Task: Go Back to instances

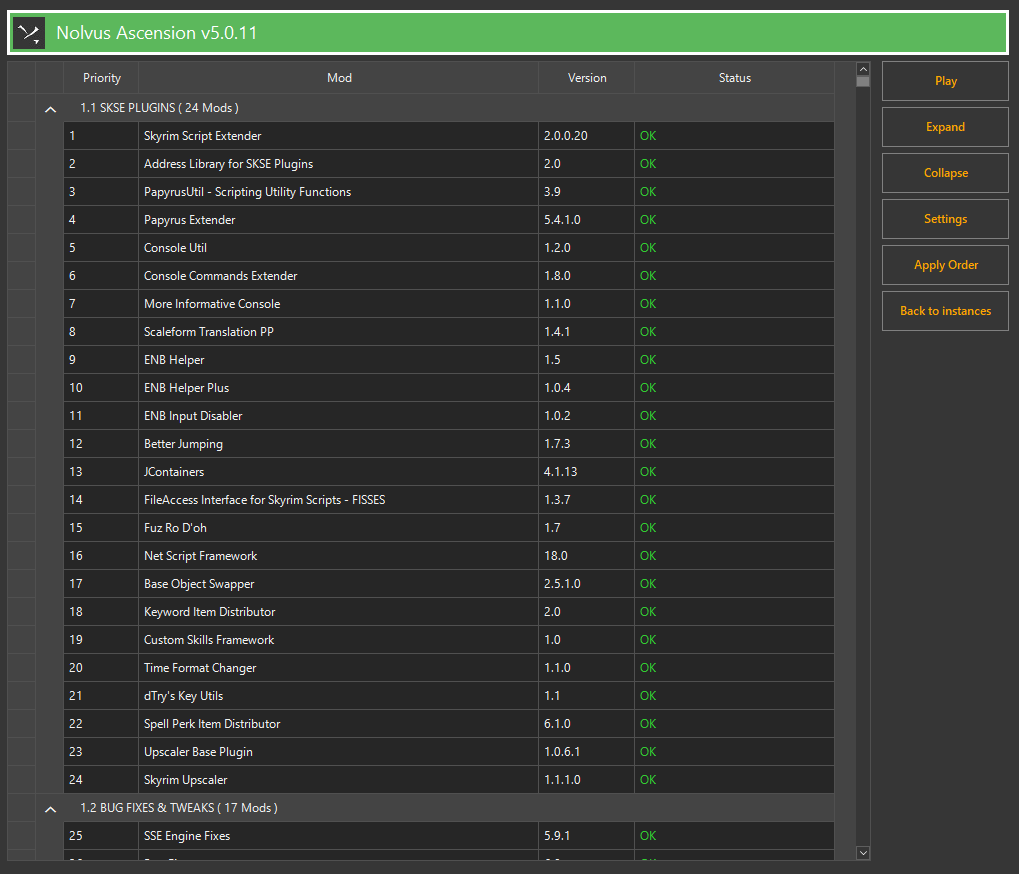Action: click(x=945, y=311)
